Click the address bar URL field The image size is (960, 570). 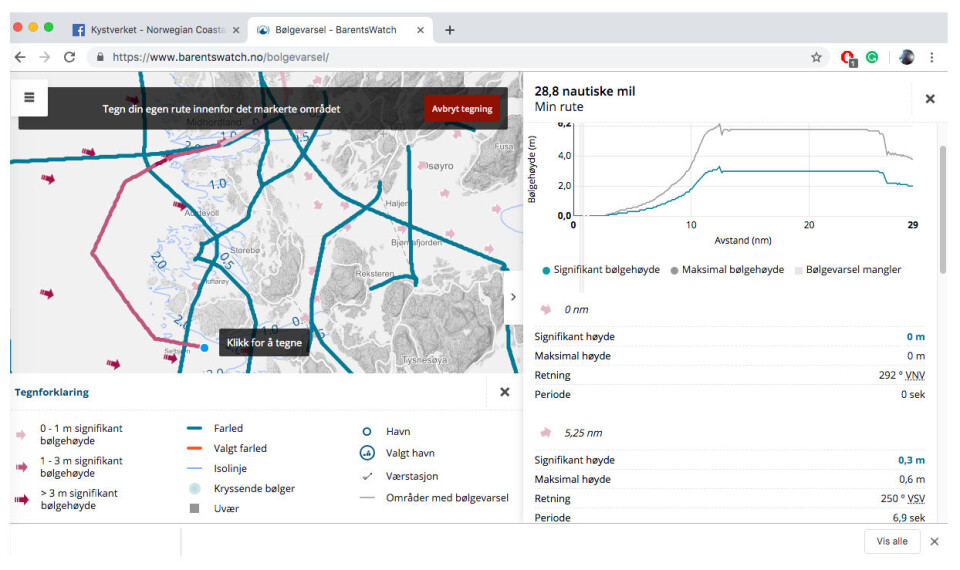(x=453, y=57)
